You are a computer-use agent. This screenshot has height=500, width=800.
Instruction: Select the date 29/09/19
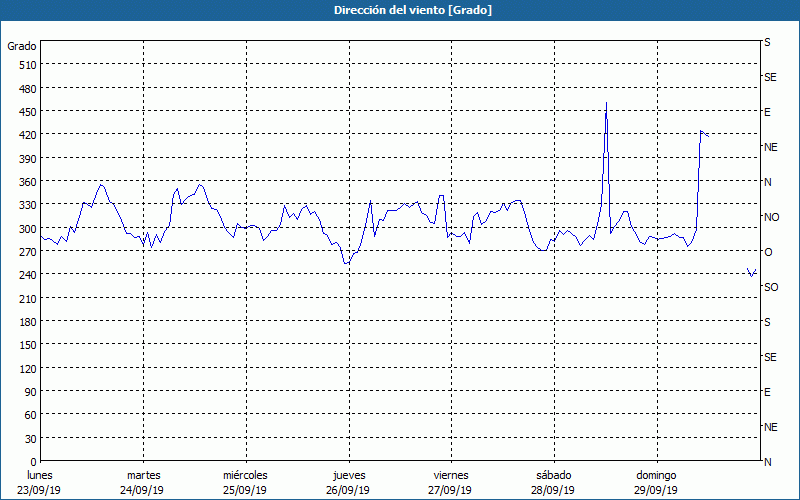pos(656,490)
